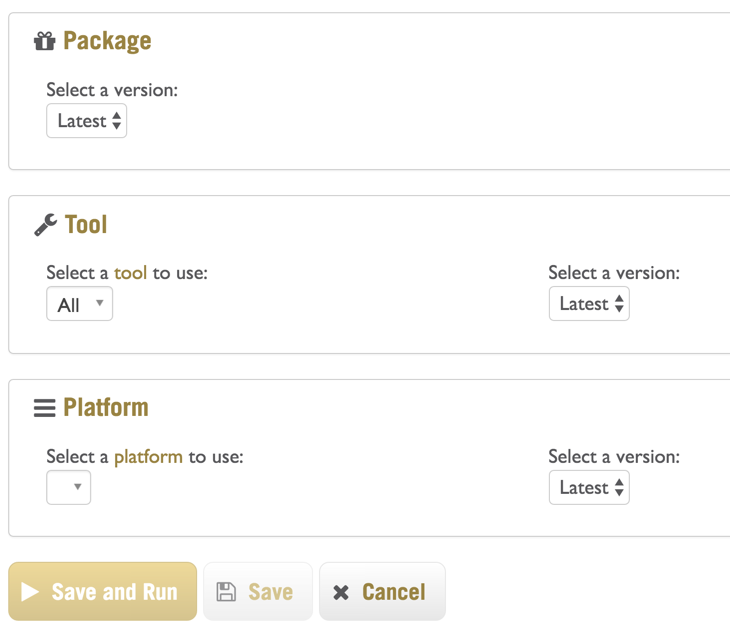Open the Tool version 'Latest' dropdown

click(x=589, y=304)
